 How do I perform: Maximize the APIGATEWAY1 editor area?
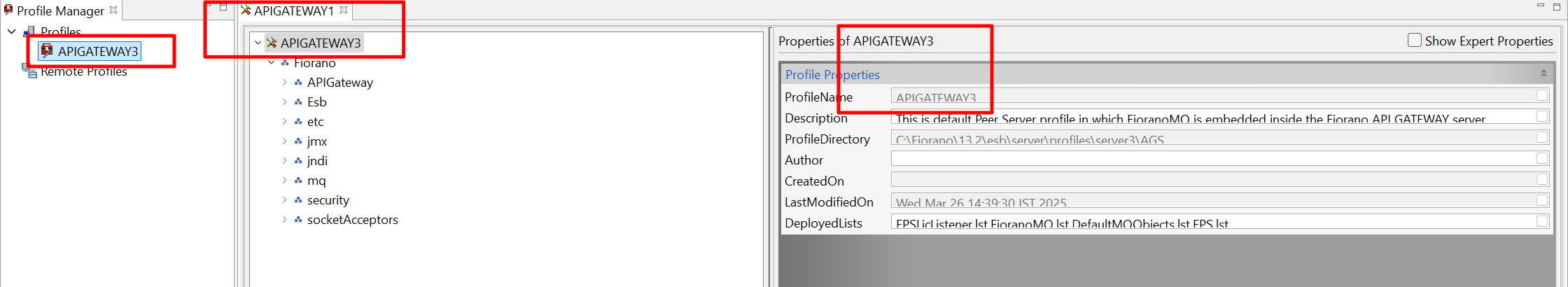coord(1557,7)
